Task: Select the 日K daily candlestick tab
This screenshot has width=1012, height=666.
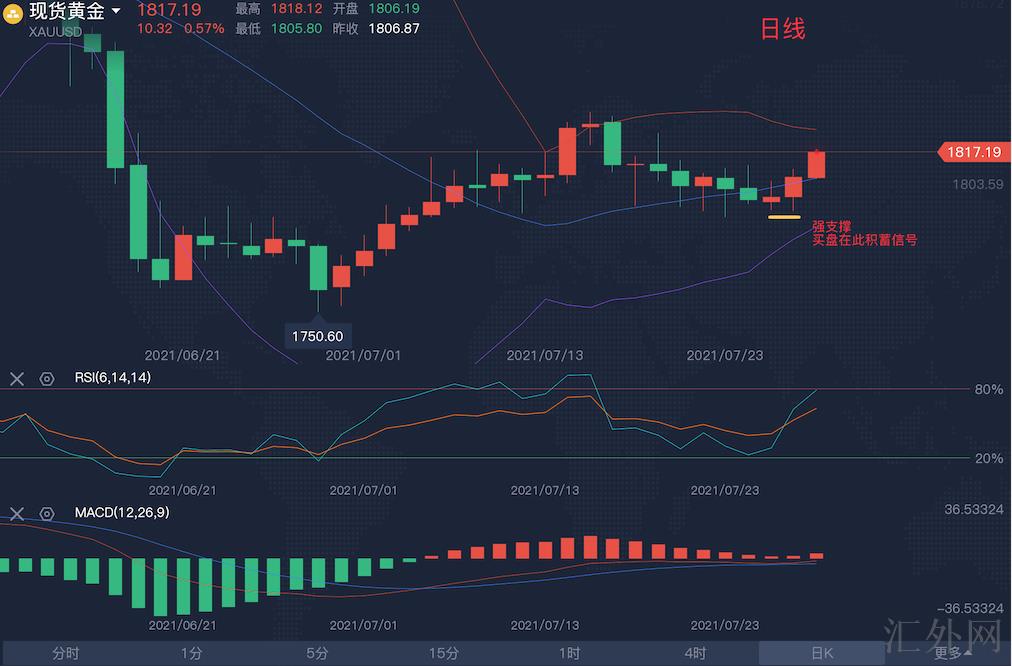Action: [821, 653]
